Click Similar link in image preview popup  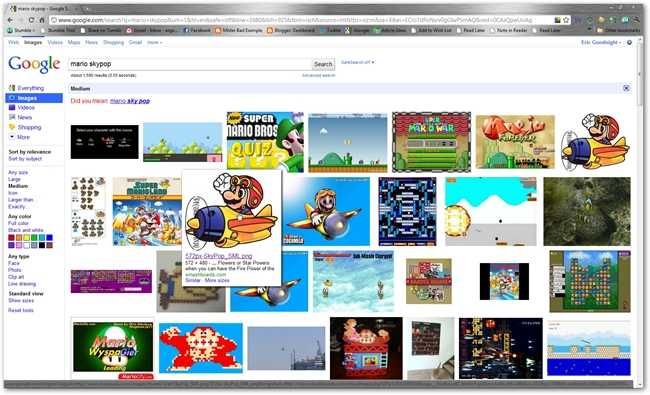tap(193, 280)
